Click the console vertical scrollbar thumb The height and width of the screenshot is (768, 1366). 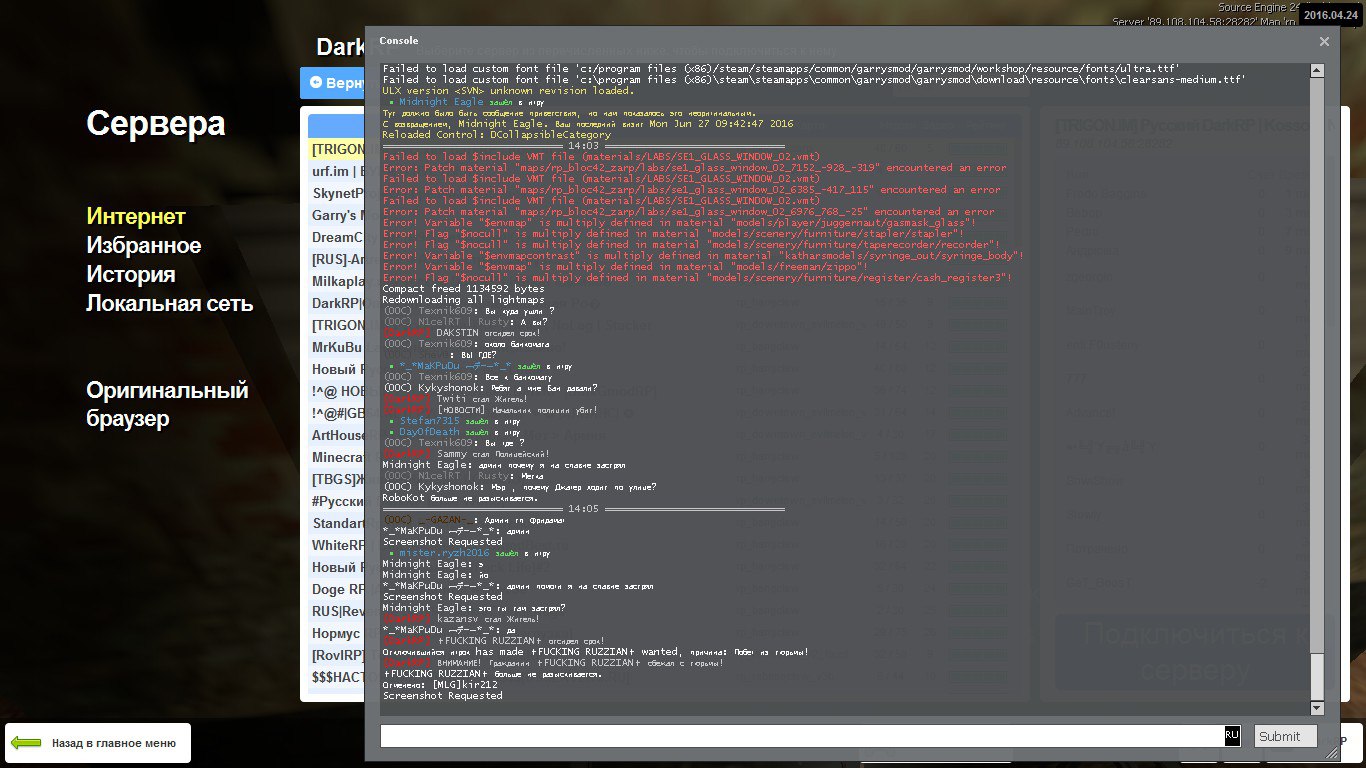click(1317, 670)
